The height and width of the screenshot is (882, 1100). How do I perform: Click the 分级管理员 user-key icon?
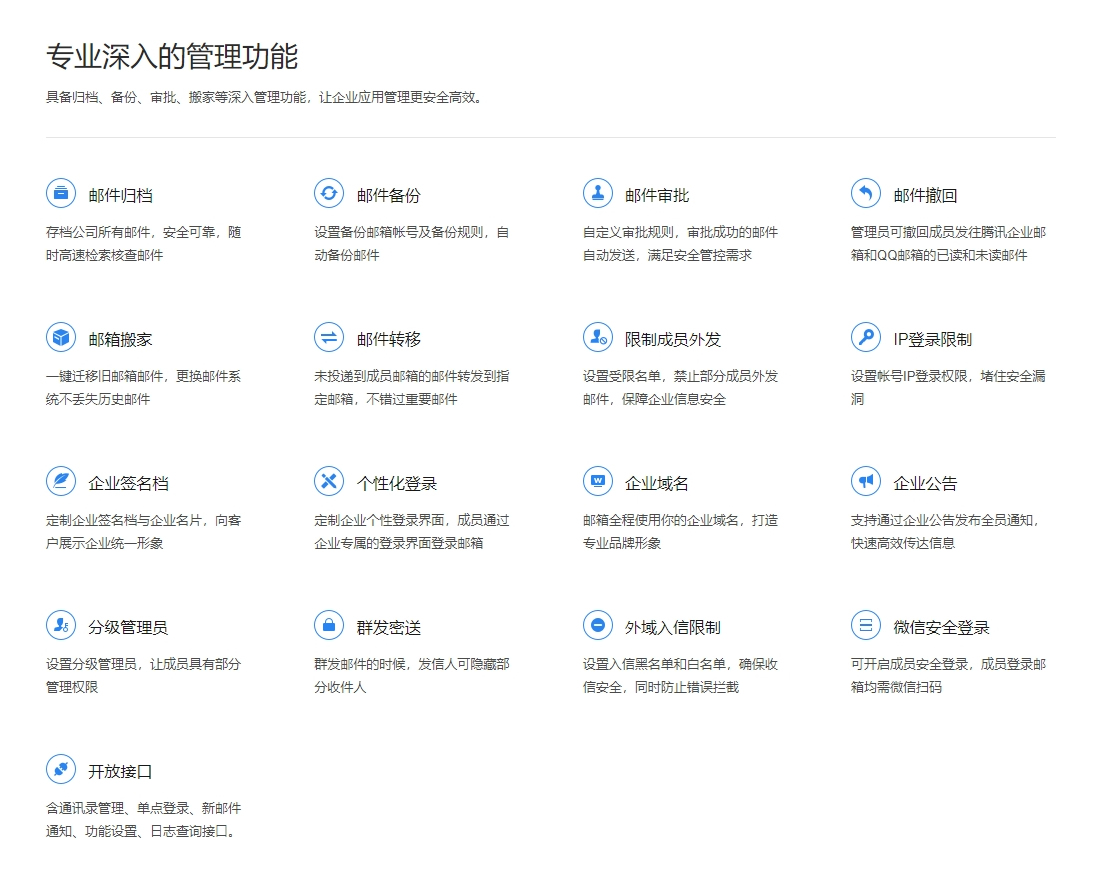(61, 625)
